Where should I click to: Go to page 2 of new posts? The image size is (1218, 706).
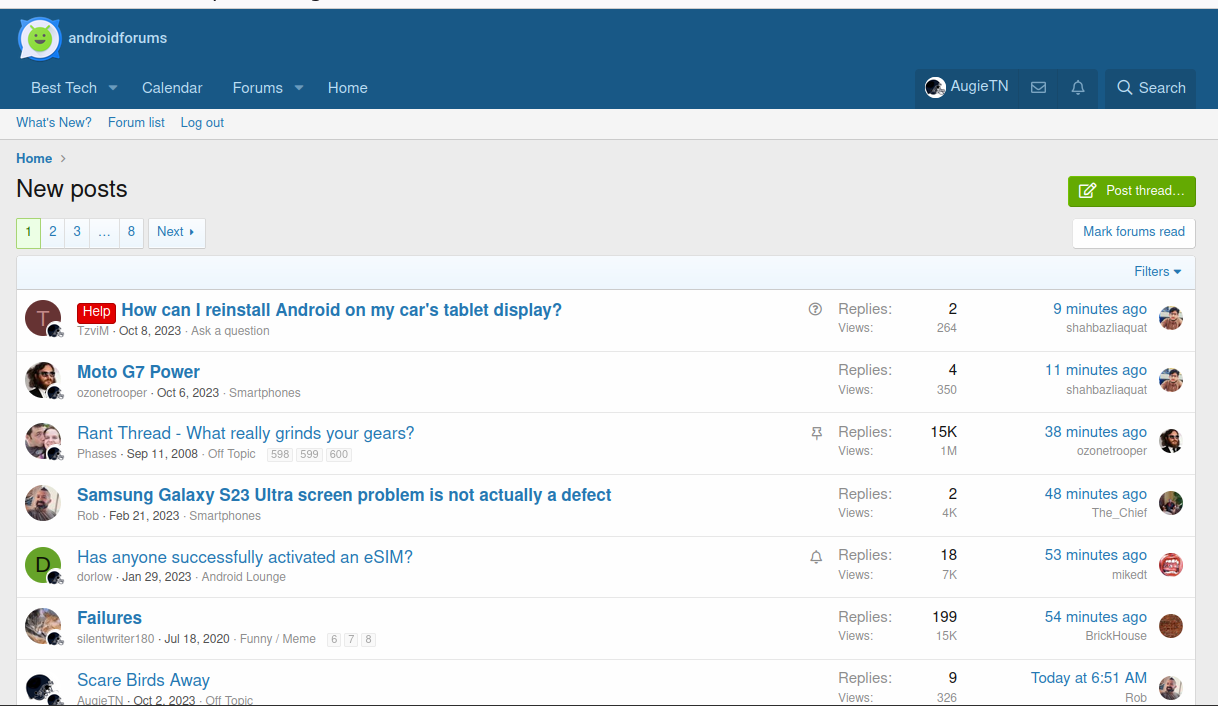(53, 232)
